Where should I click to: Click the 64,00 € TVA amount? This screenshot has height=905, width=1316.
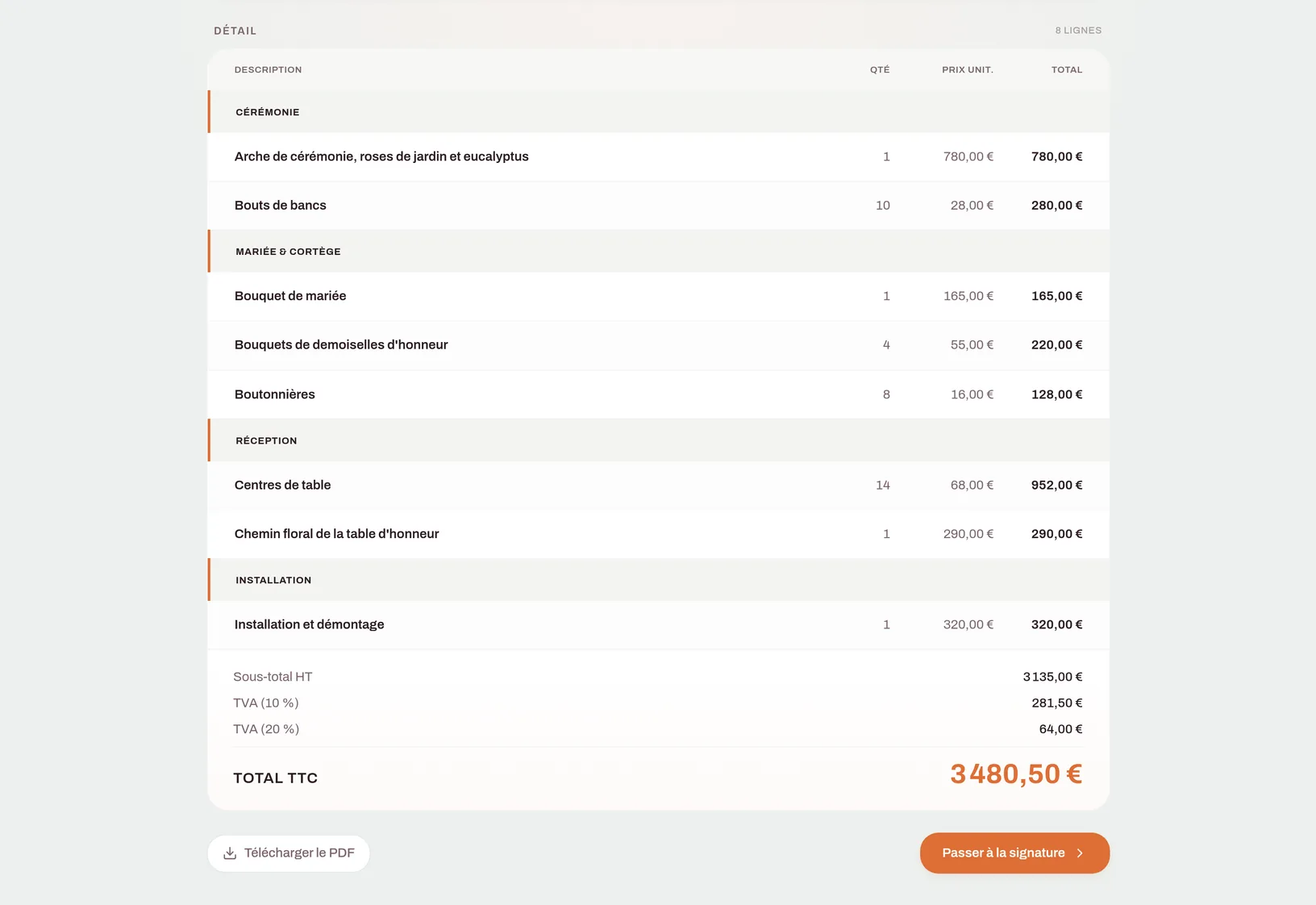[x=1061, y=729]
